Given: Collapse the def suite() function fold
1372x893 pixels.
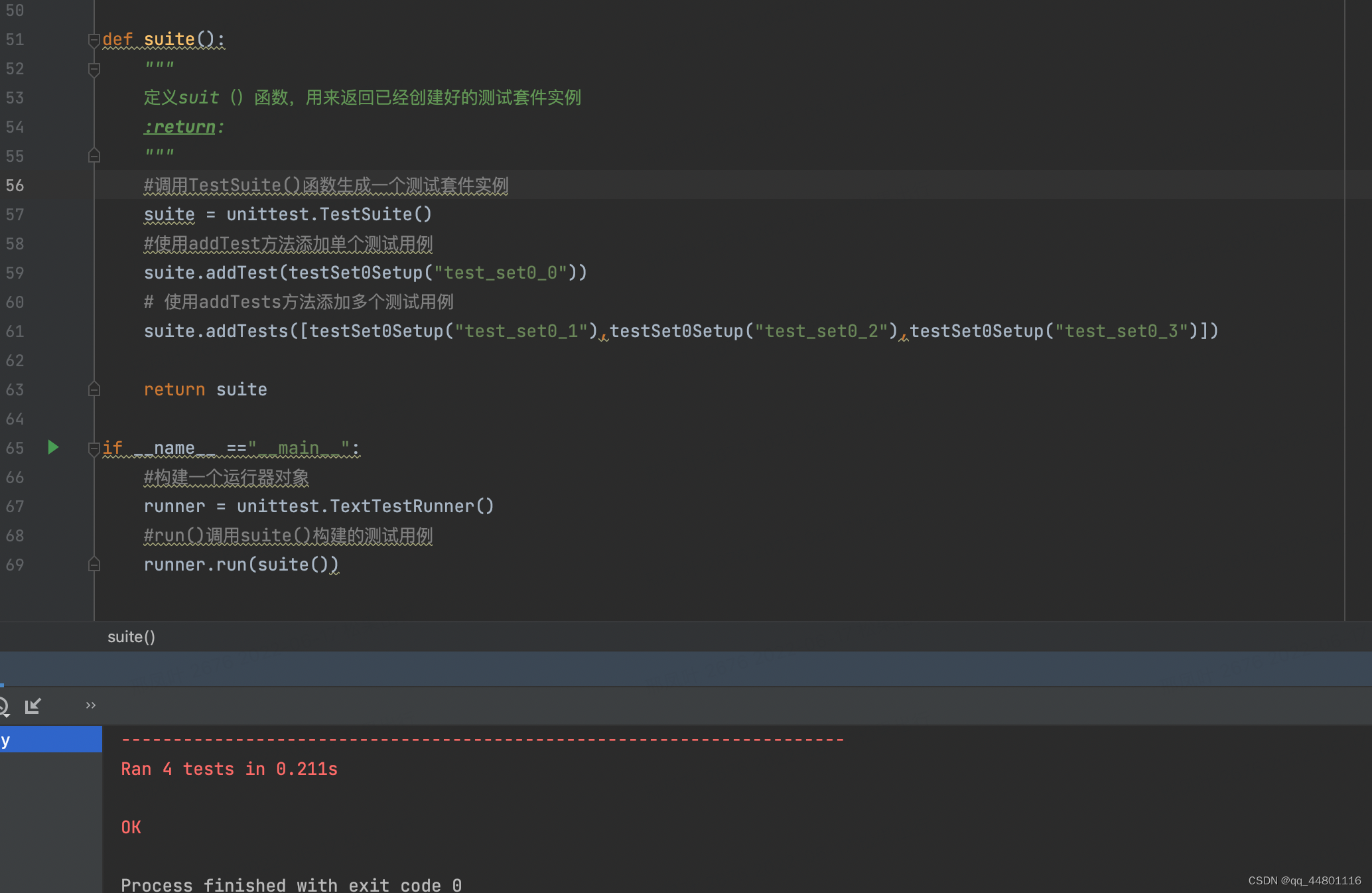Looking at the screenshot, I should point(94,40).
